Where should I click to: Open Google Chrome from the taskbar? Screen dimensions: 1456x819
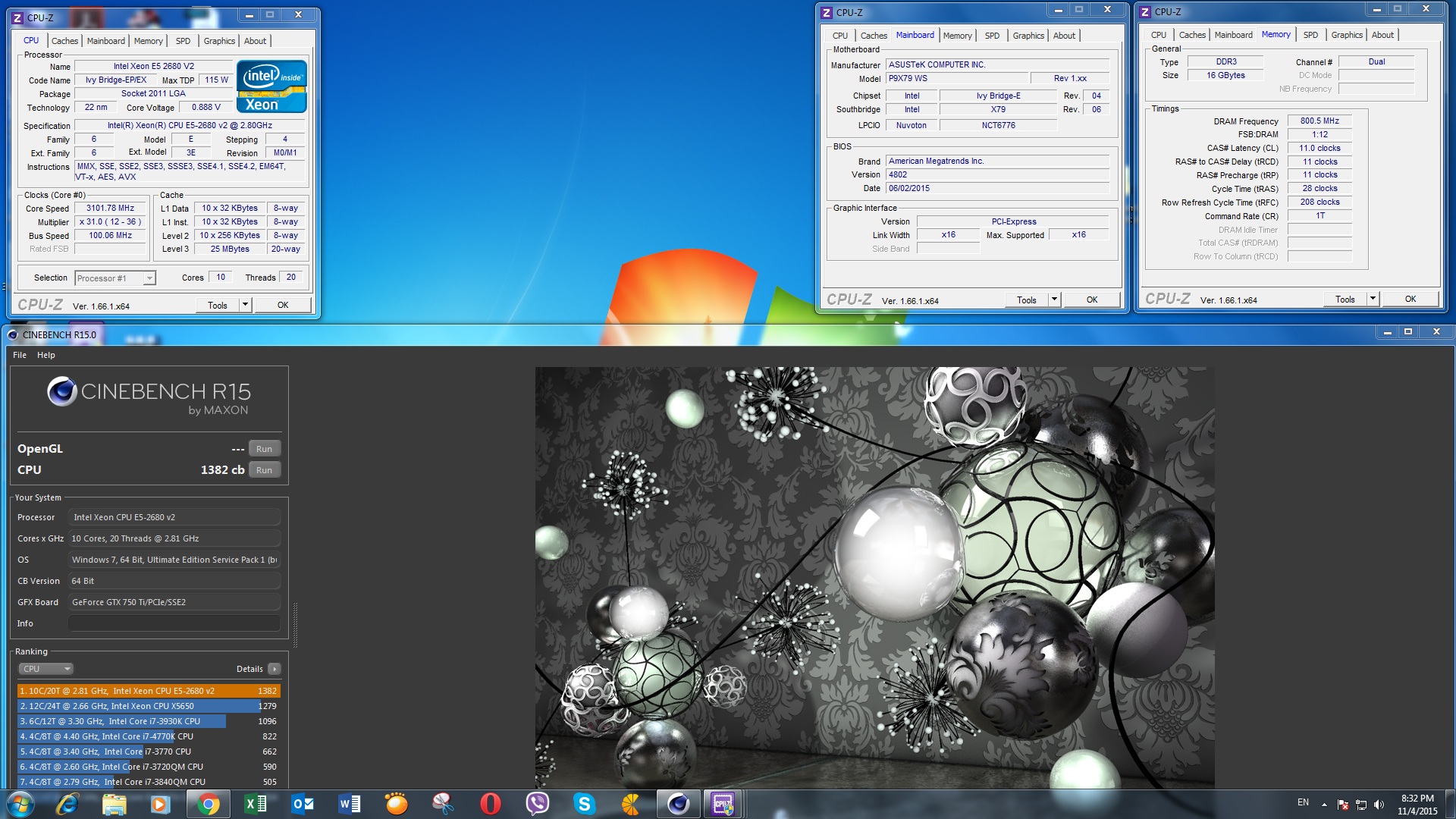click(x=208, y=804)
